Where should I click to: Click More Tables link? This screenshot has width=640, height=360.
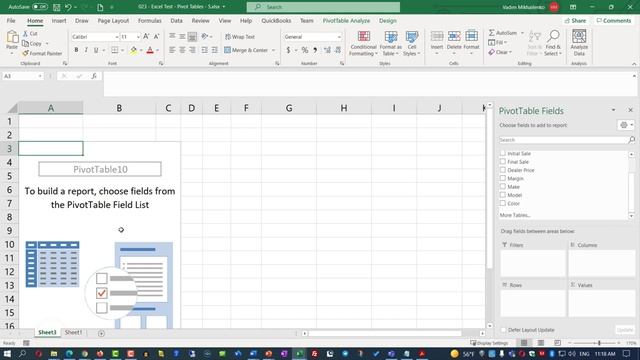click(515, 215)
